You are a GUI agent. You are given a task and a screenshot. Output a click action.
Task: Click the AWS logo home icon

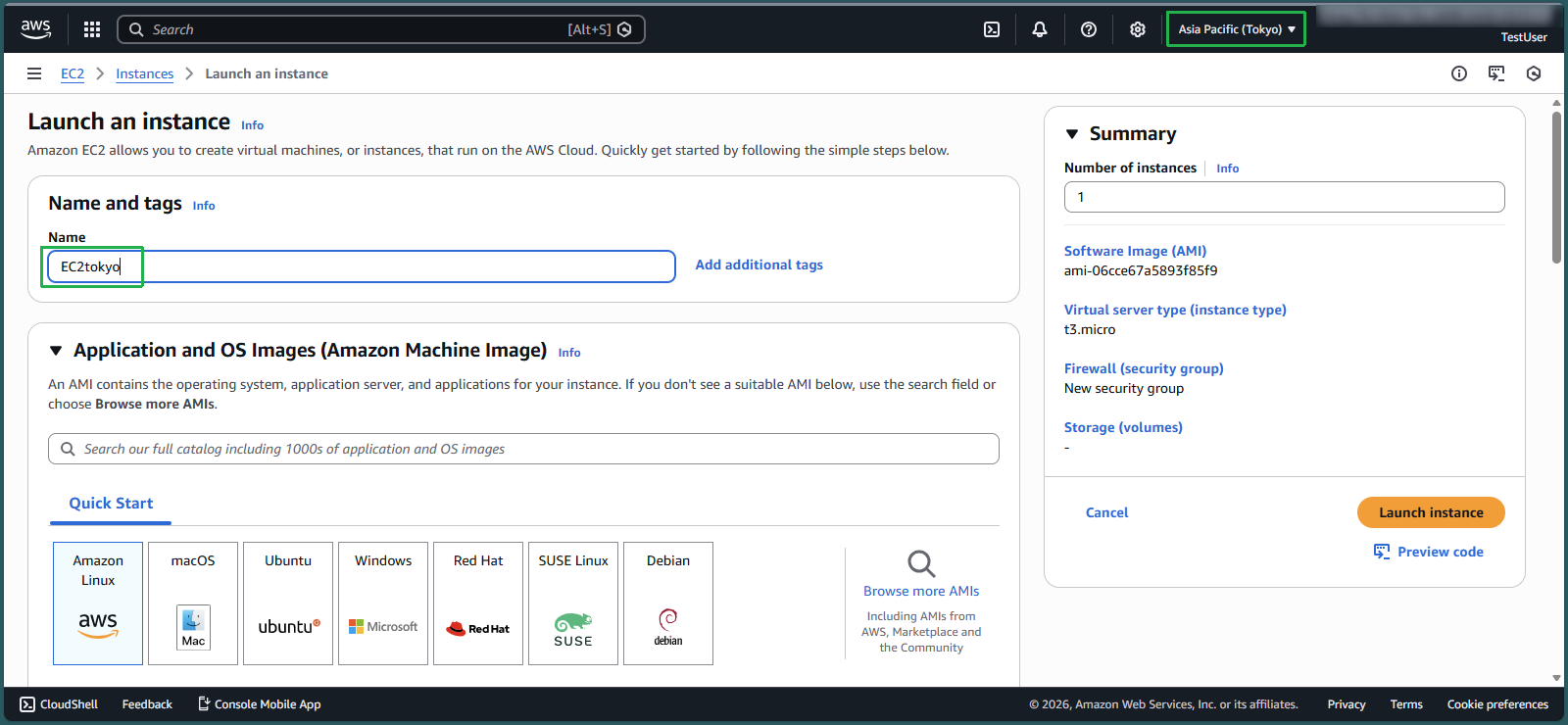click(36, 29)
